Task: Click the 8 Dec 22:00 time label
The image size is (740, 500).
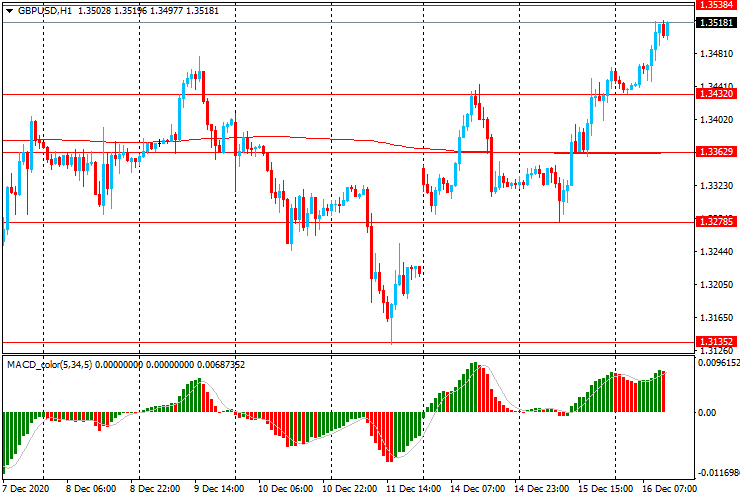Action: 156,490
